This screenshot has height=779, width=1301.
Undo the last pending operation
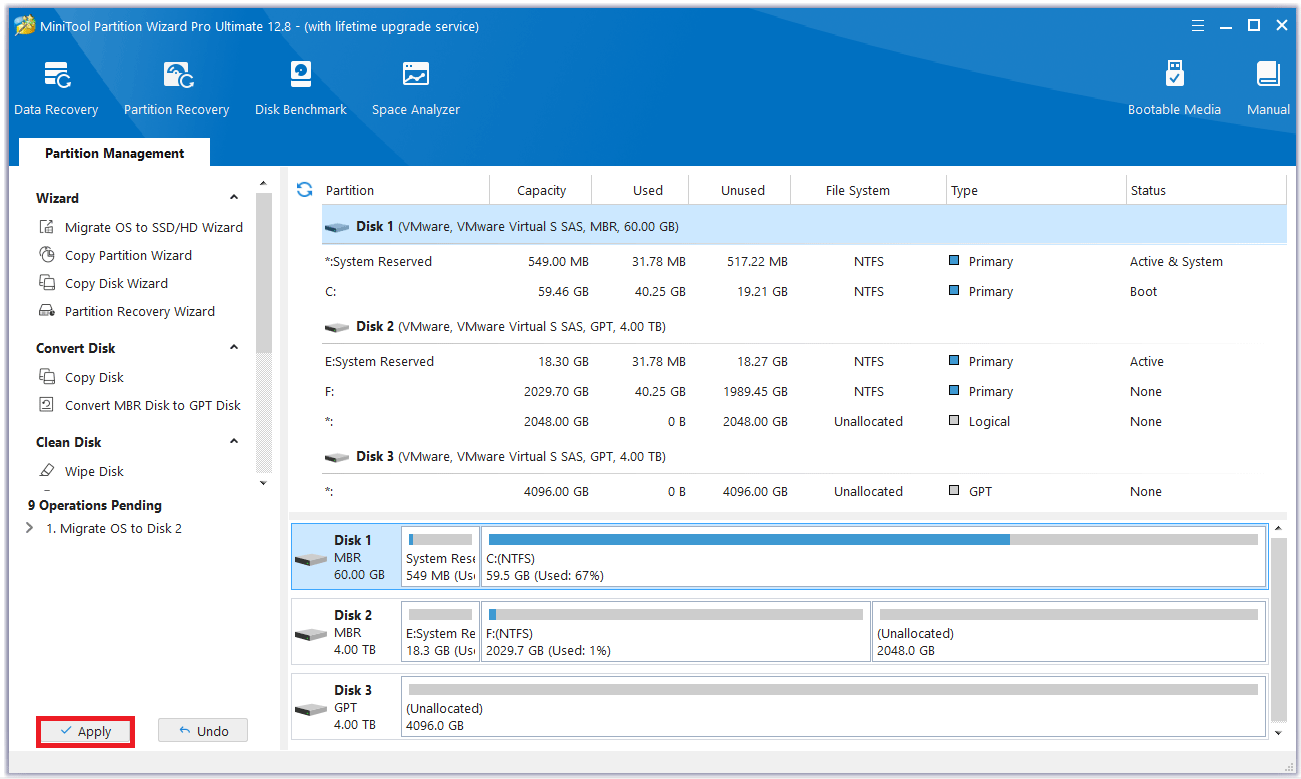[203, 731]
